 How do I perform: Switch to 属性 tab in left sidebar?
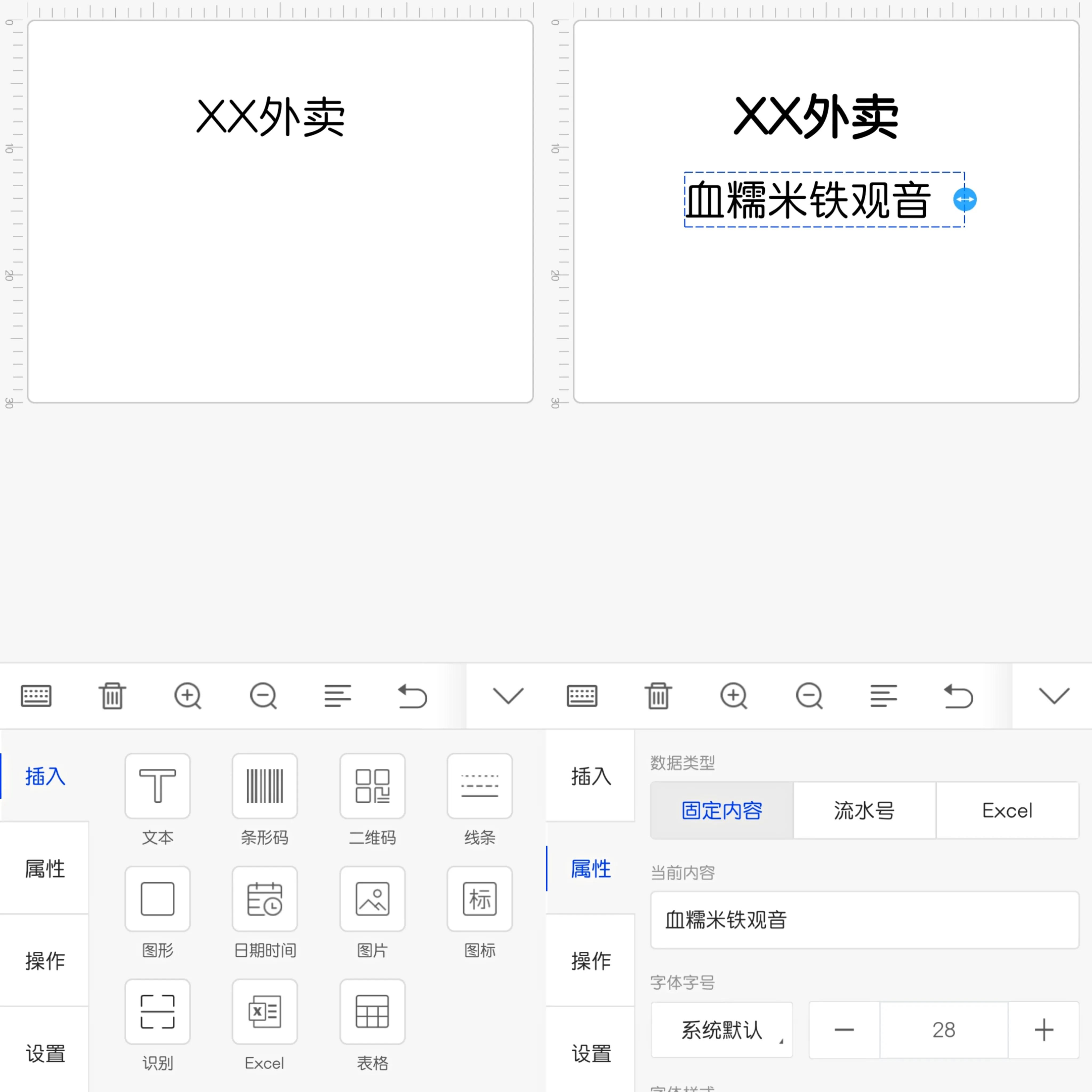click(45, 869)
